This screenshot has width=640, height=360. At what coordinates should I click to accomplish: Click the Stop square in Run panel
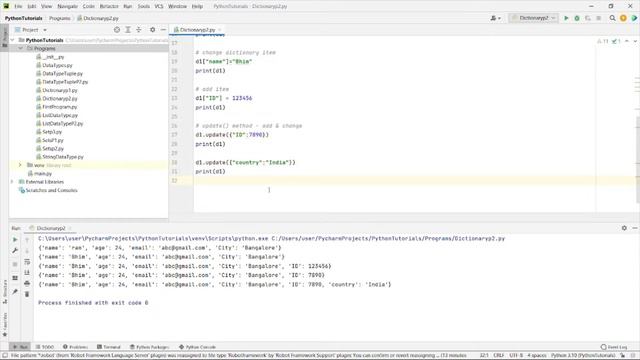point(15,264)
